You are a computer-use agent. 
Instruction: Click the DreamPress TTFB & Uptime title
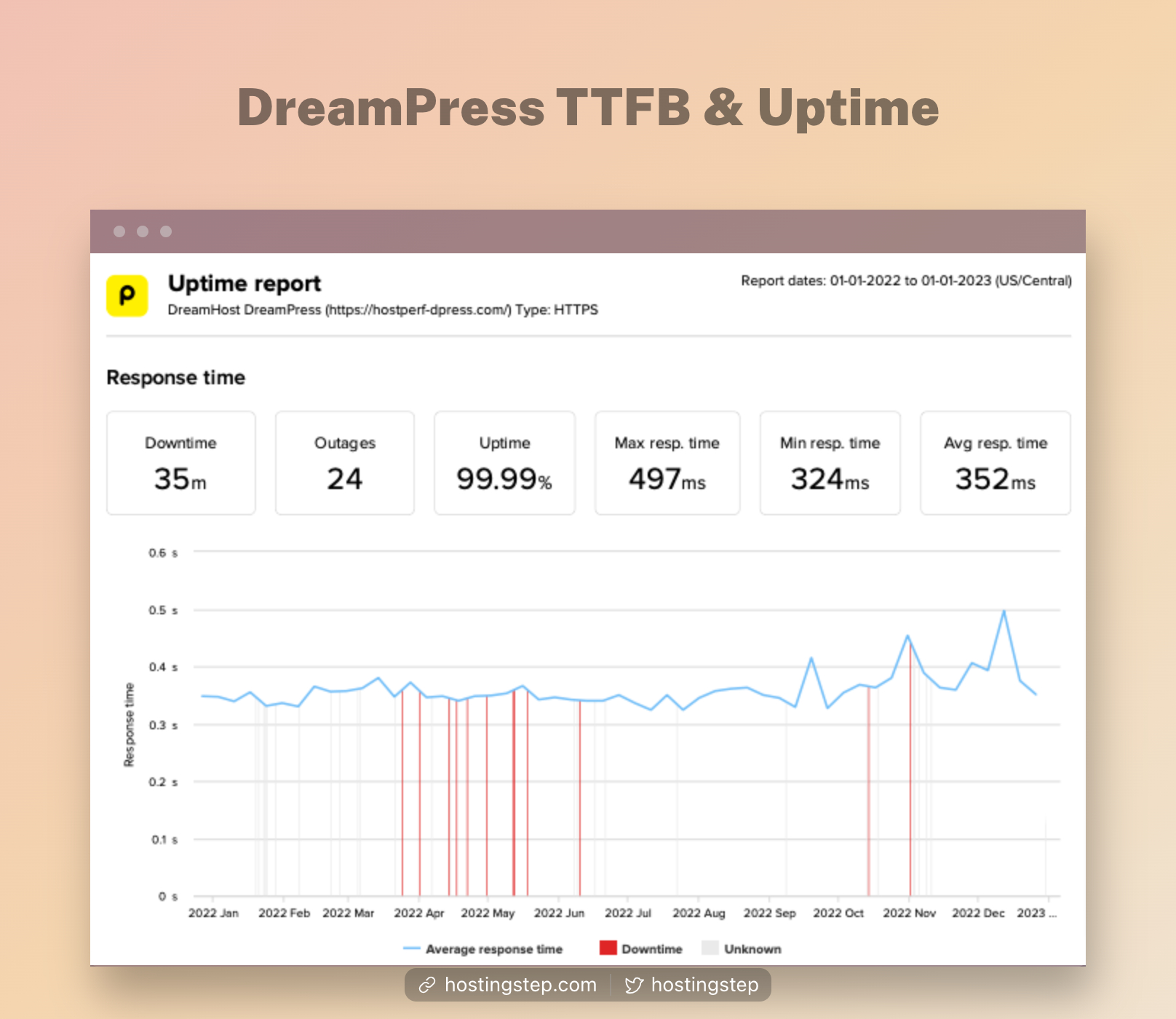[588, 108]
